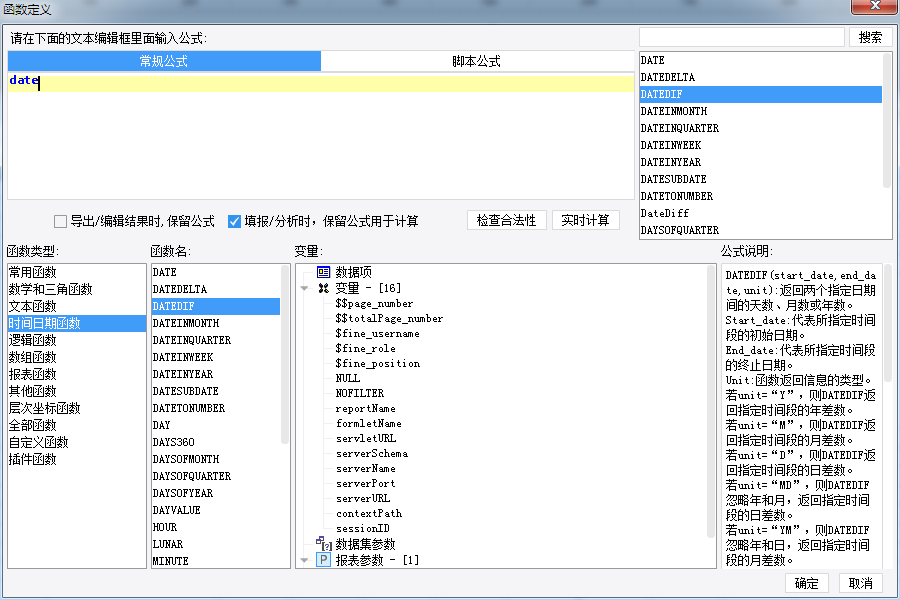900x600 pixels.
Task: Click the 公式说明 panel scrollbar
Action: [887, 324]
